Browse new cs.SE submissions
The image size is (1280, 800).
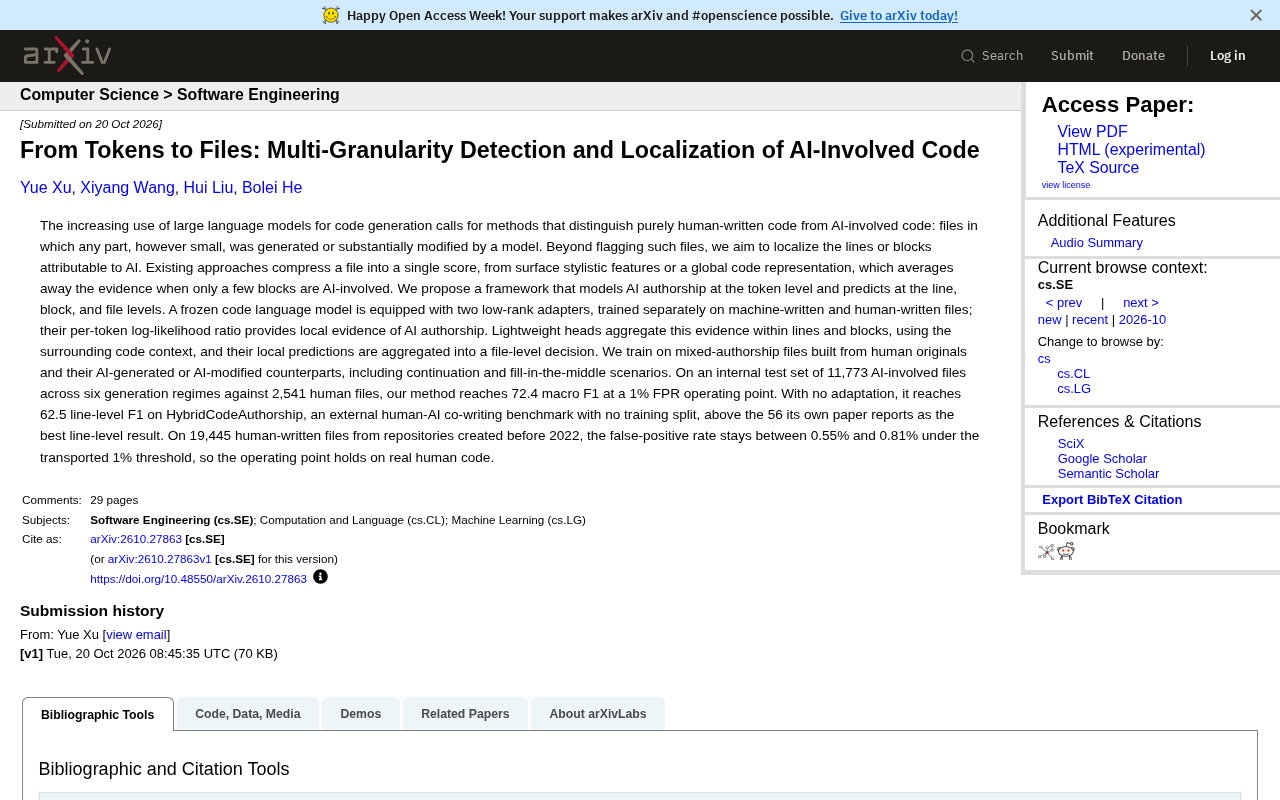tap(1049, 320)
